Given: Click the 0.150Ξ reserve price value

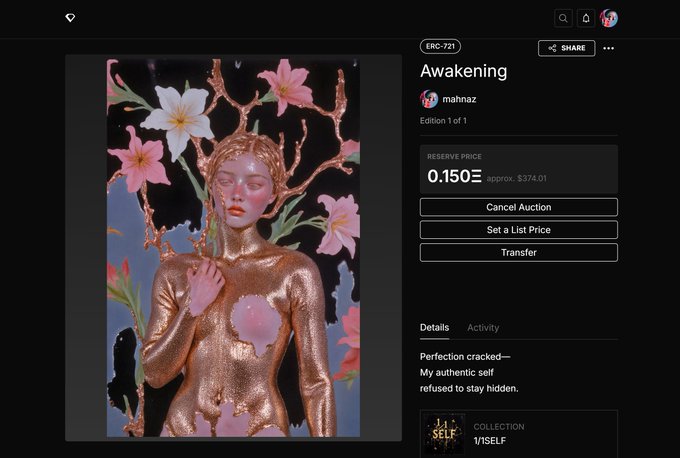Looking at the screenshot, I should 454,176.
